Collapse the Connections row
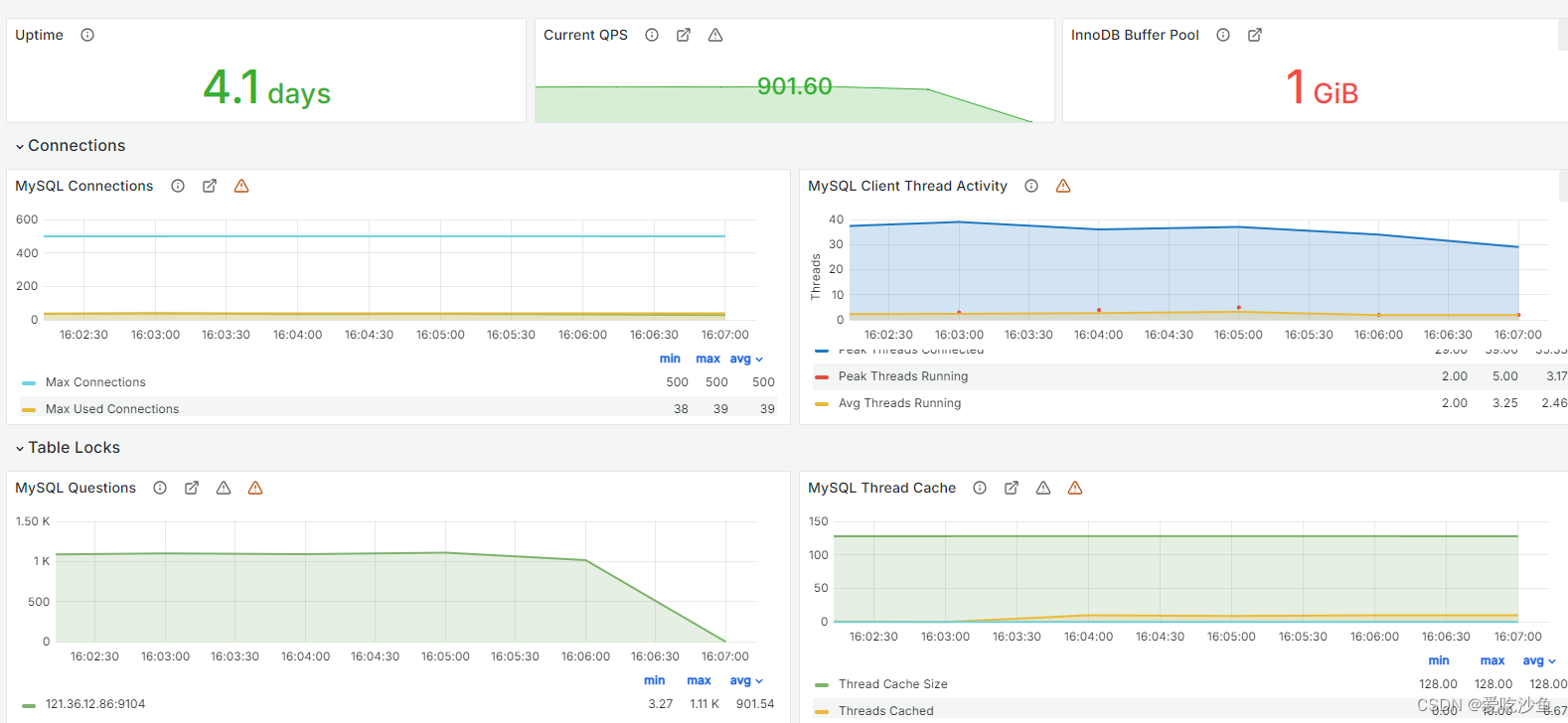 [70, 146]
